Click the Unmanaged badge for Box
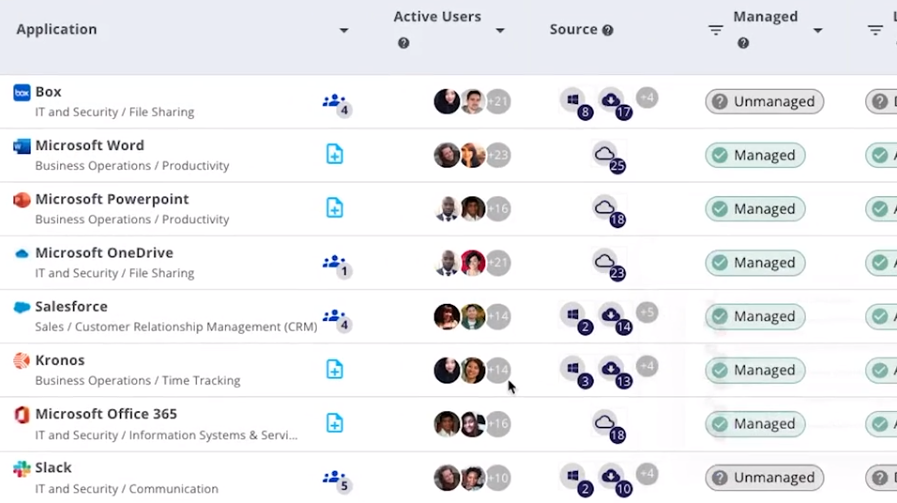This screenshot has width=897, height=503. coord(764,102)
